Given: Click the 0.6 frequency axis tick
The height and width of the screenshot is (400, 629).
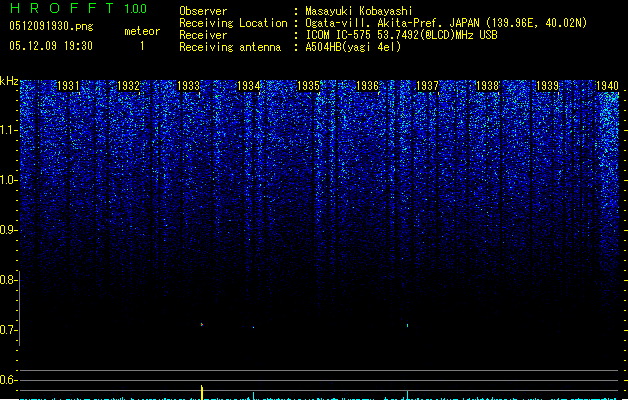Looking at the screenshot, I should 8,380.
